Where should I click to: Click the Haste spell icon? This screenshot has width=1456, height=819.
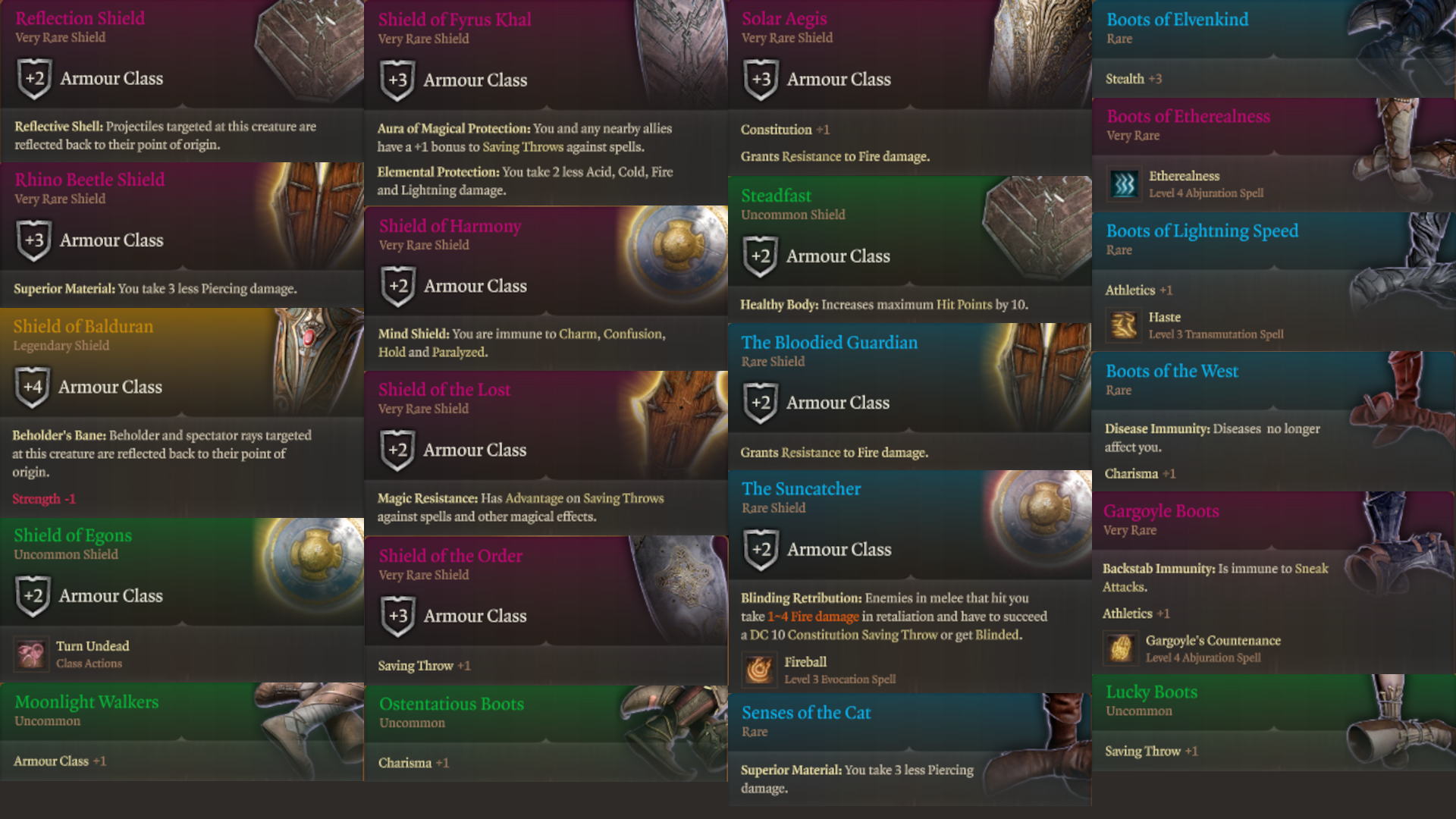tap(1124, 325)
